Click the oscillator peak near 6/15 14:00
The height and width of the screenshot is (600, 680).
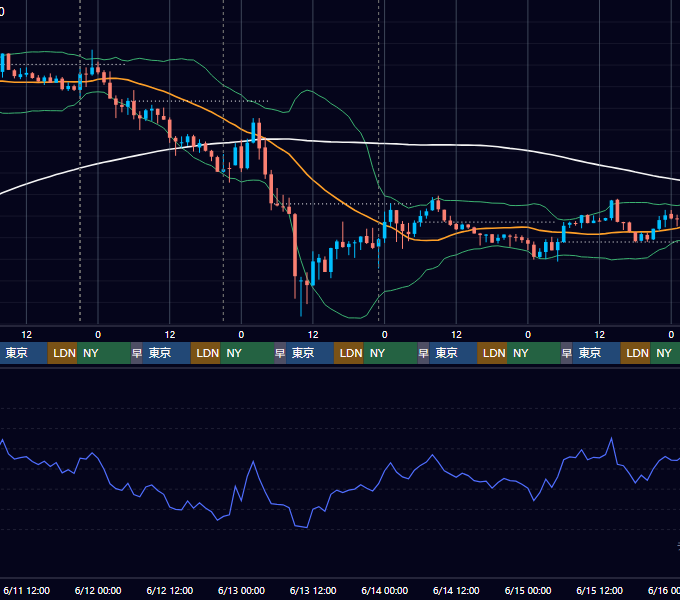click(611, 439)
